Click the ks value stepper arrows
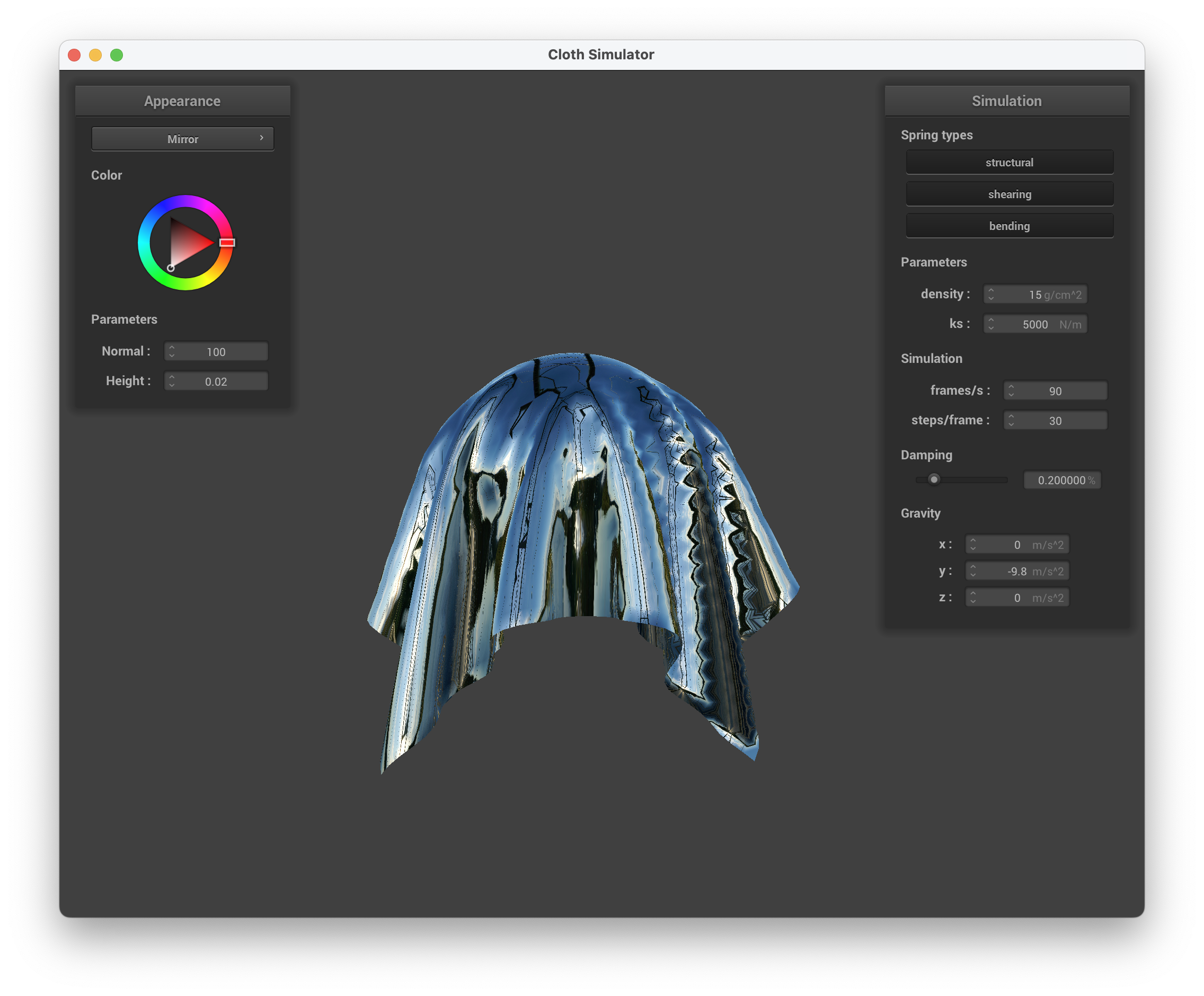Screen dimensions: 1204x996 [991, 324]
